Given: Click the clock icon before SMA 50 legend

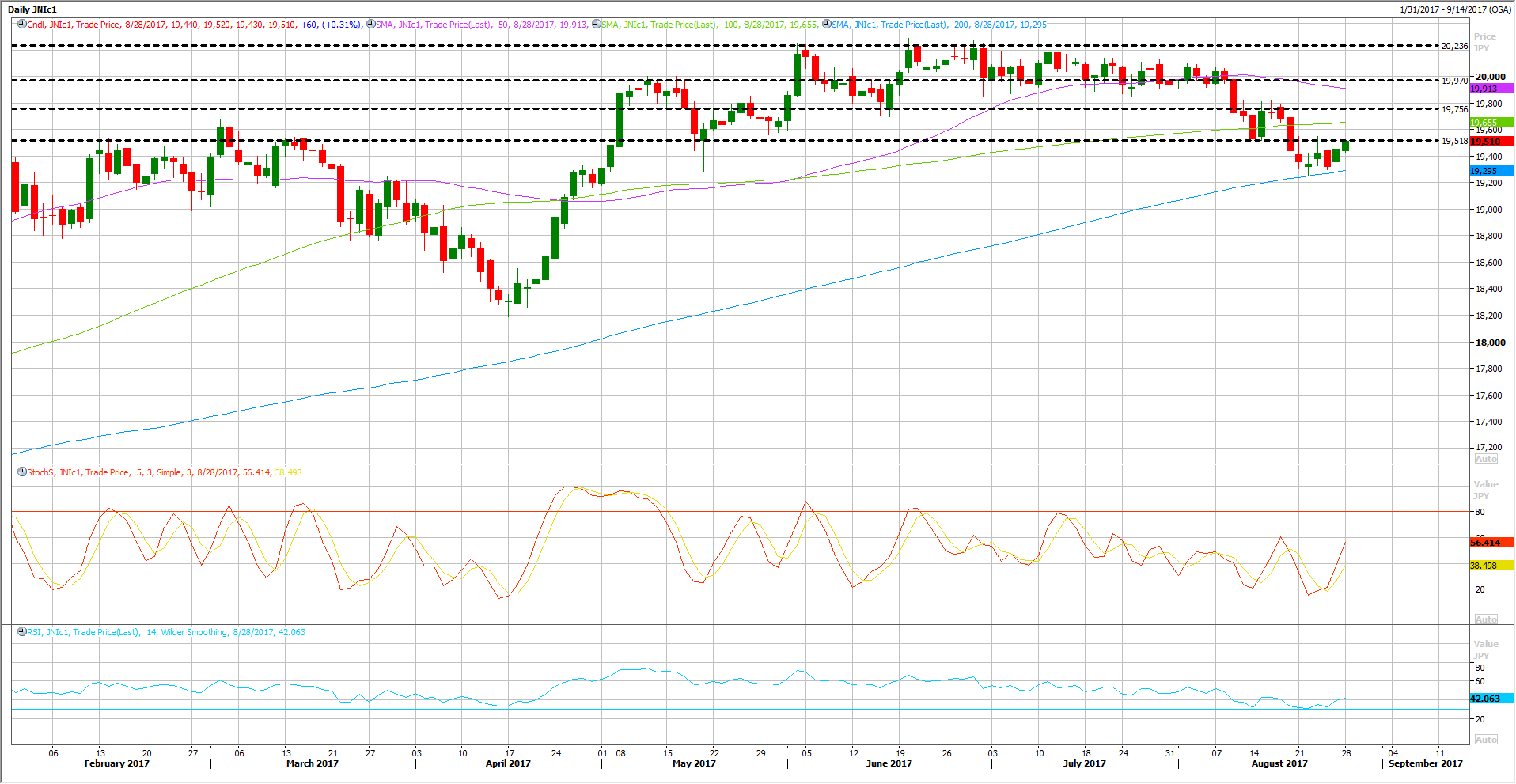Looking at the screenshot, I should [370, 25].
